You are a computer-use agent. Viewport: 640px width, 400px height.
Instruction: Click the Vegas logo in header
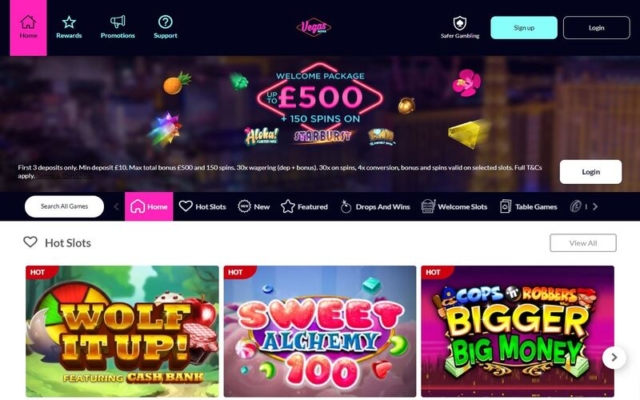point(313,27)
